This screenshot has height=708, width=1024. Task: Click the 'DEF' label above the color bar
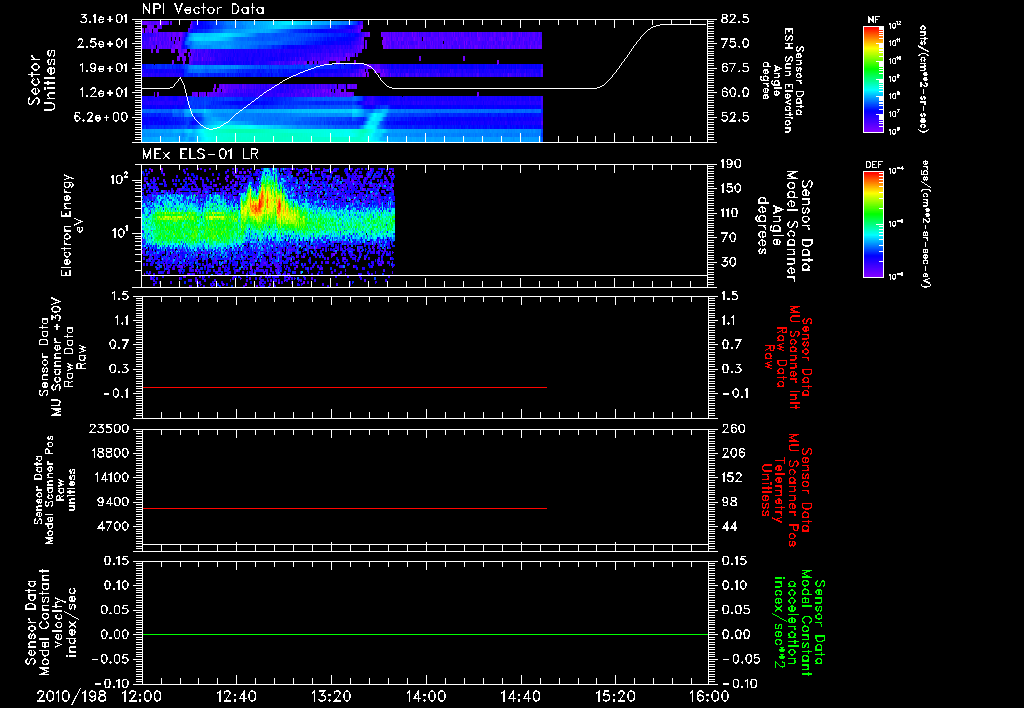coord(873,165)
